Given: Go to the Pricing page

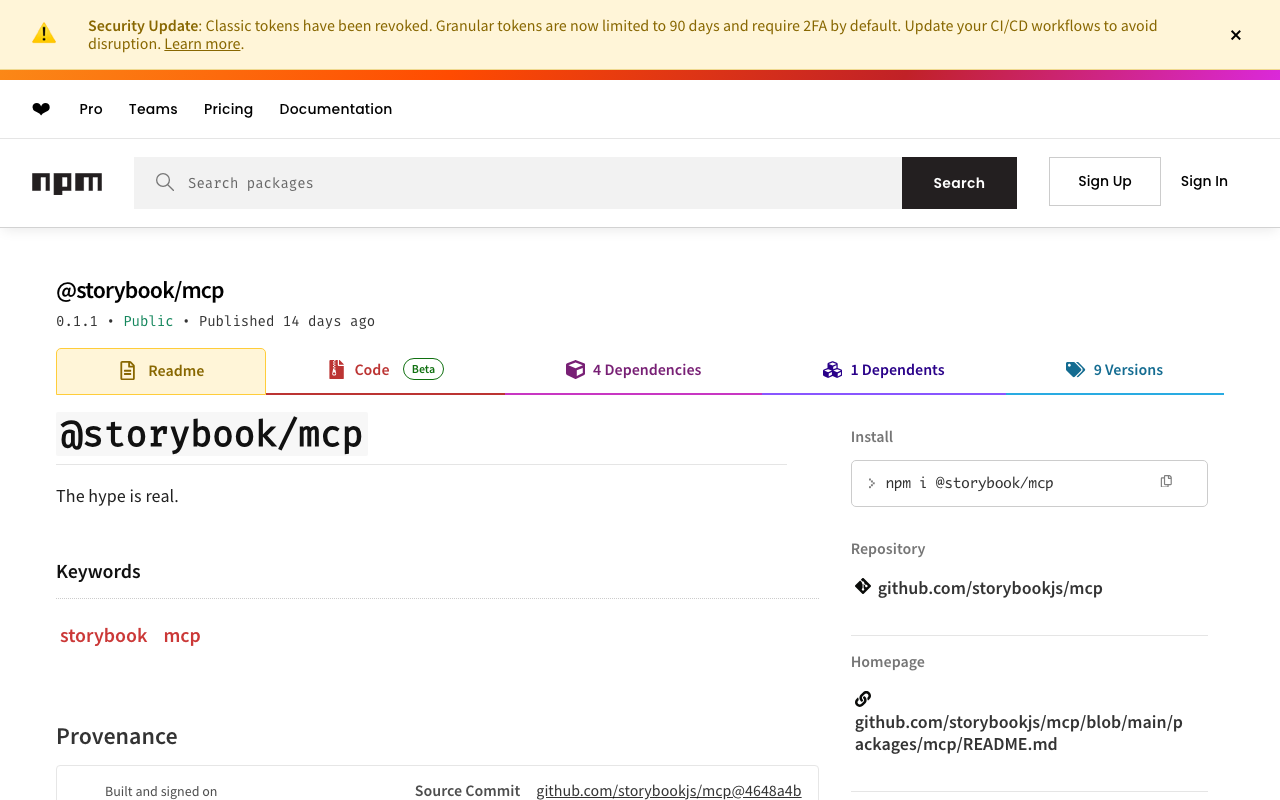Looking at the screenshot, I should point(228,109).
